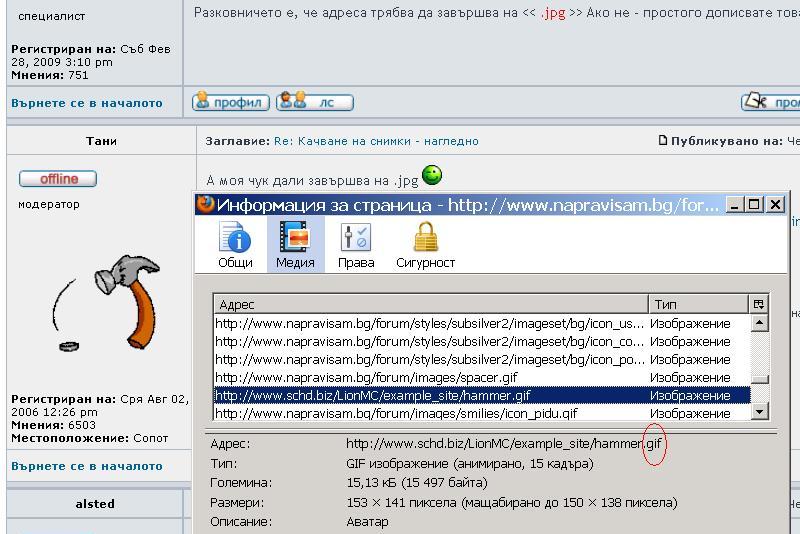Switch to the Права permissions tab

(356, 245)
